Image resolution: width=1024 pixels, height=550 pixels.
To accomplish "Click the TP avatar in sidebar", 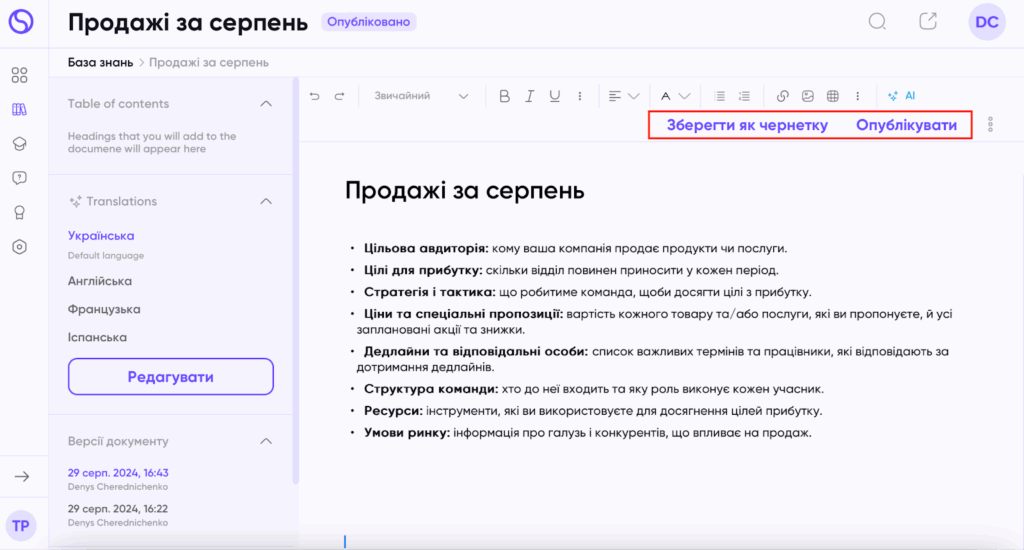I will tap(21, 526).
